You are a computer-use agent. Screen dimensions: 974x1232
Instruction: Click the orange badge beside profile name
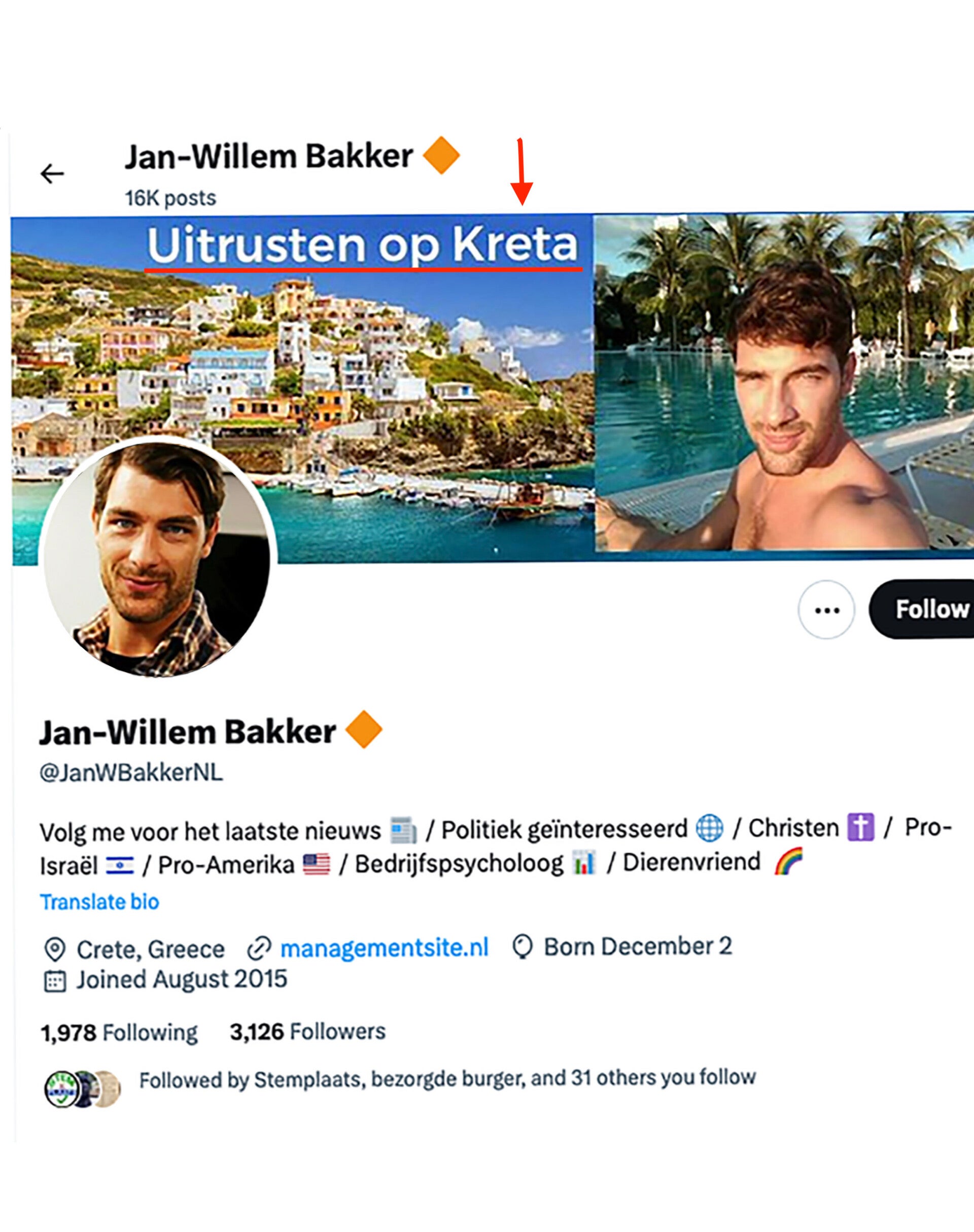[364, 730]
